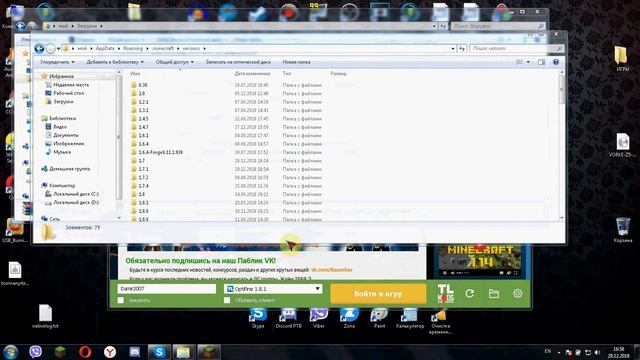Viewport: 640px width, 360px height.
Task: Open the 'Калькулятор' desktop shortcut
Action: pyautogui.click(x=410, y=318)
